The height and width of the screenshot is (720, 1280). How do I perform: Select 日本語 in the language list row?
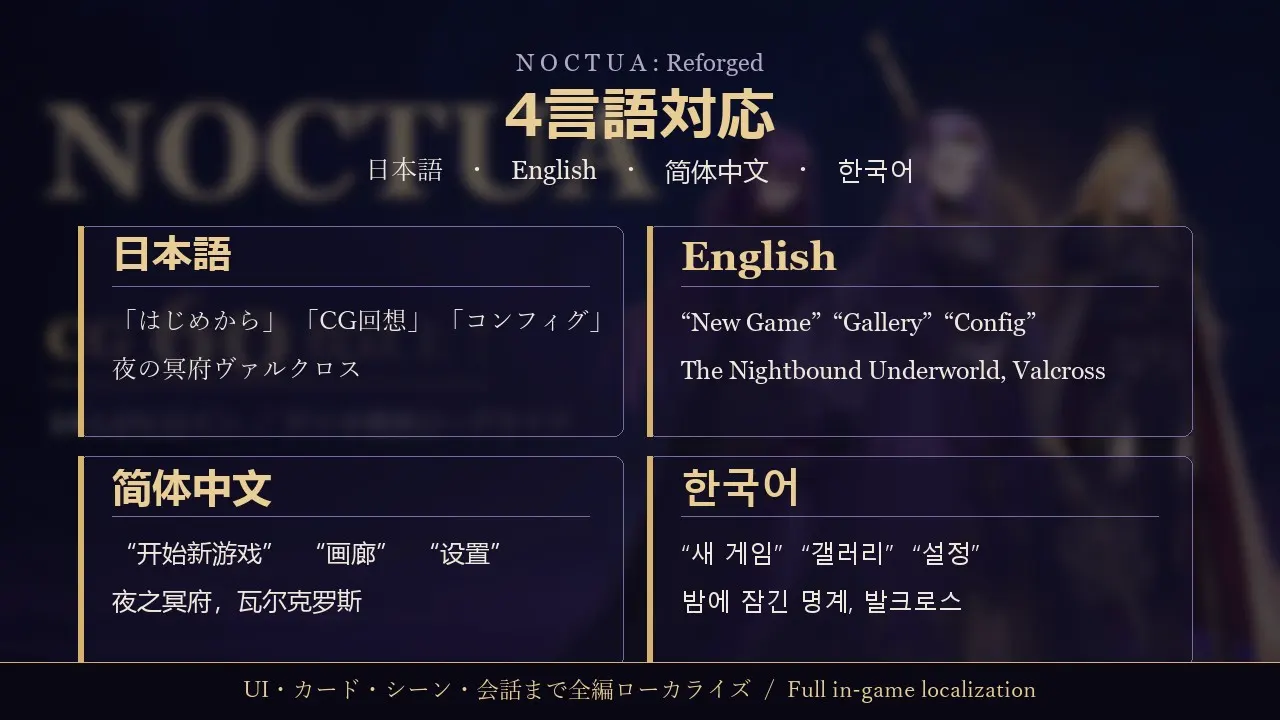point(405,170)
